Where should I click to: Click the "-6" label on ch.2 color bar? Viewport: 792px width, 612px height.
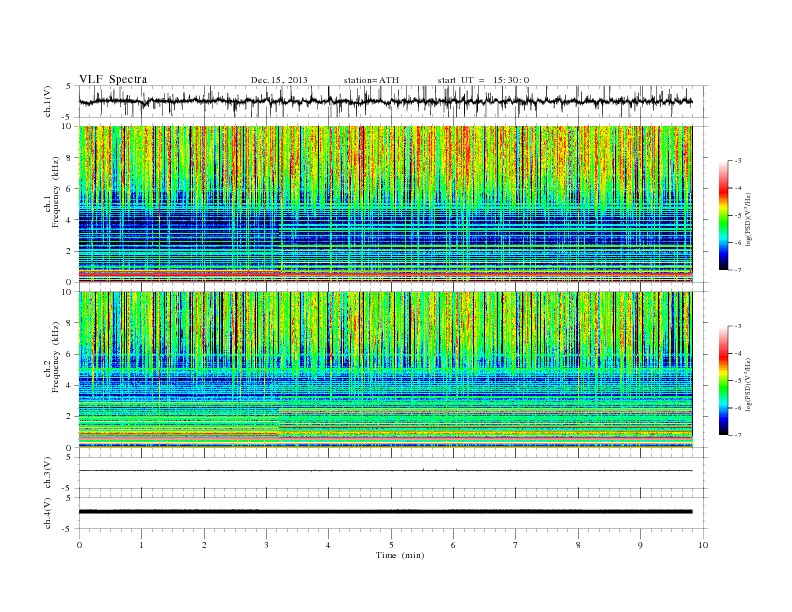coord(738,408)
